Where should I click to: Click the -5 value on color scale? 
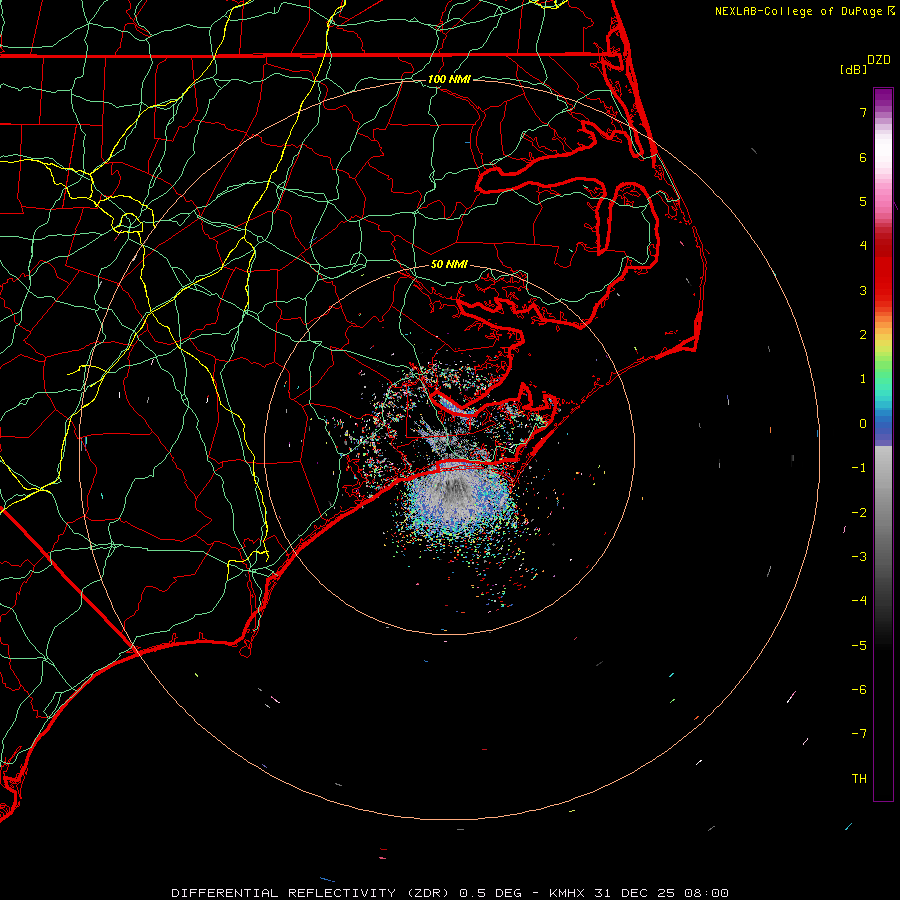coord(859,646)
